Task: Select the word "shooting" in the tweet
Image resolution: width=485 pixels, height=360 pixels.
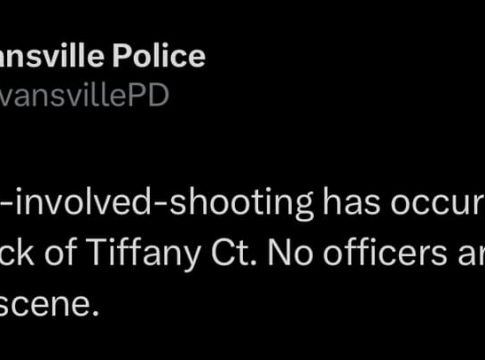Action: point(241,203)
